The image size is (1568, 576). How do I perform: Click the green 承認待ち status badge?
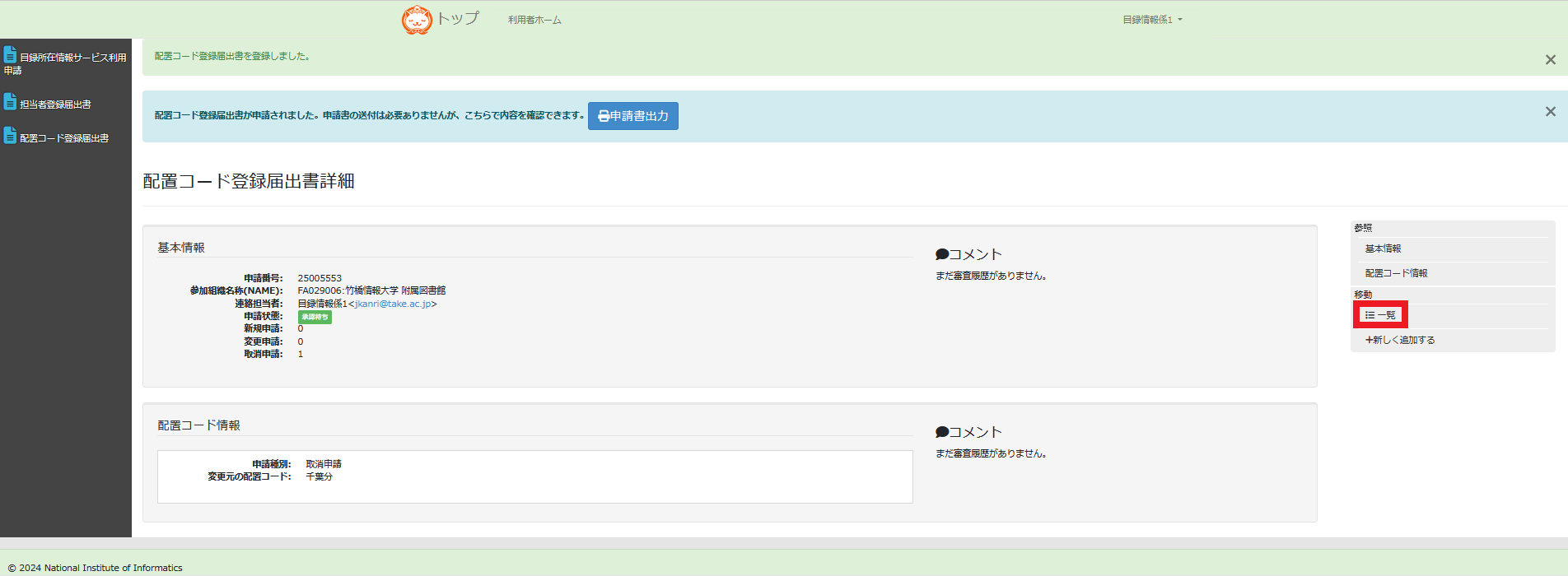(315, 317)
